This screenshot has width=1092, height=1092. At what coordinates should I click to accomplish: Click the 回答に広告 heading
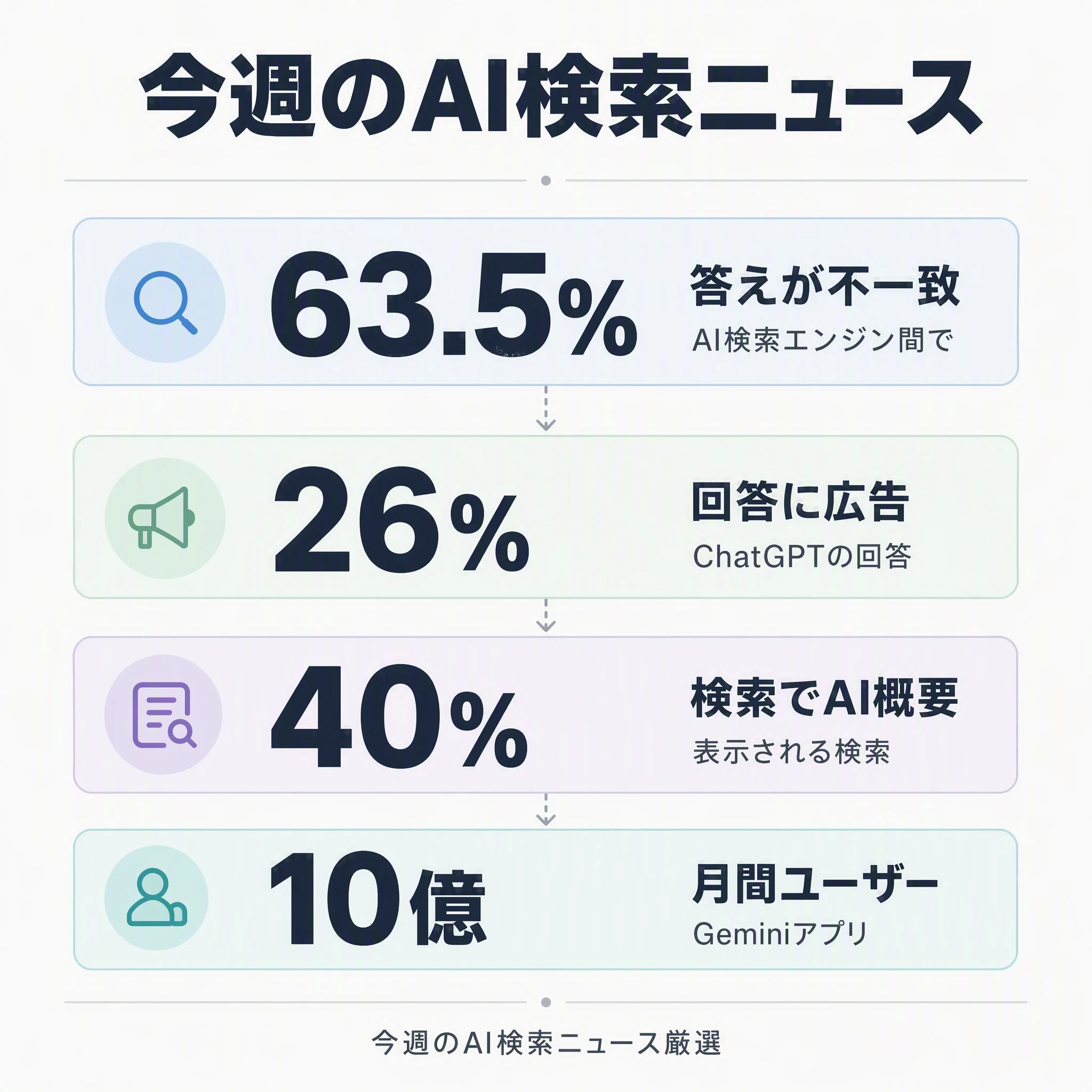[800, 501]
